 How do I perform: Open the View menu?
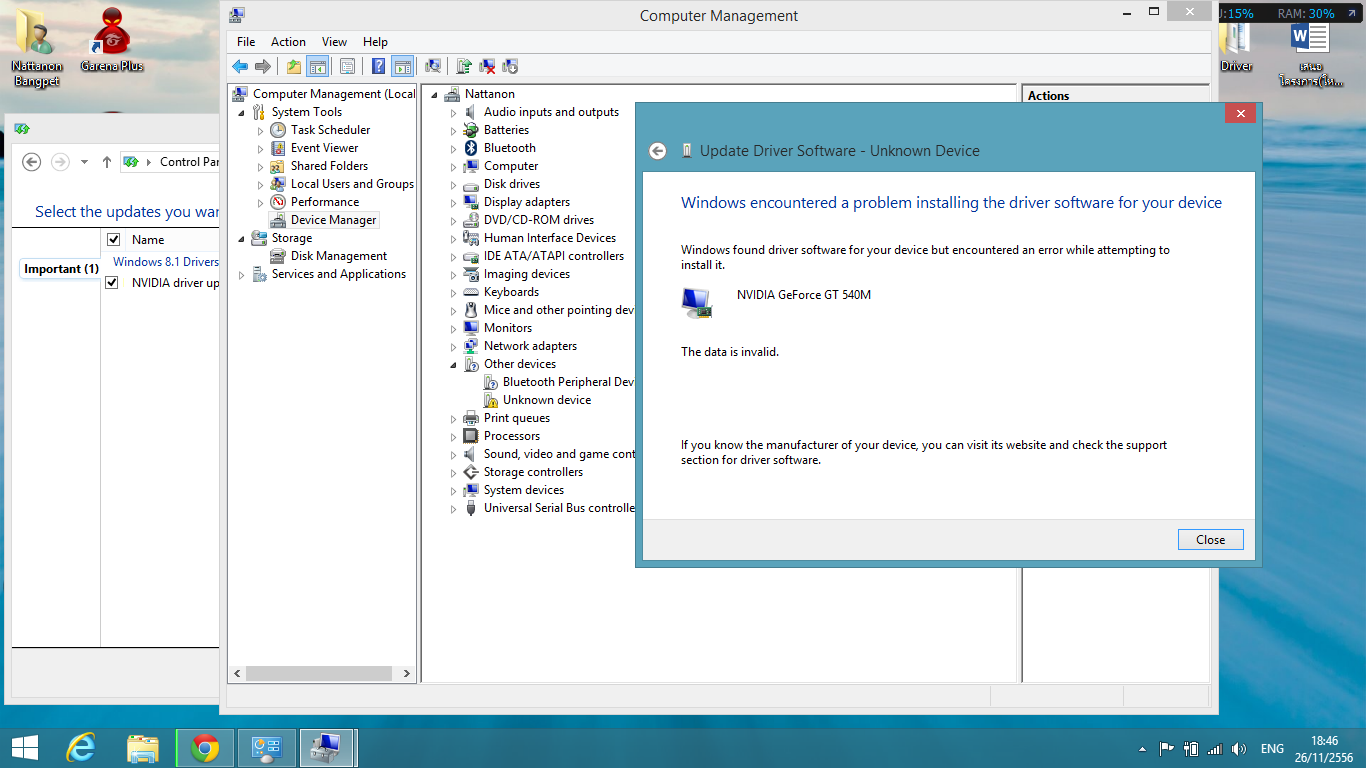click(334, 42)
